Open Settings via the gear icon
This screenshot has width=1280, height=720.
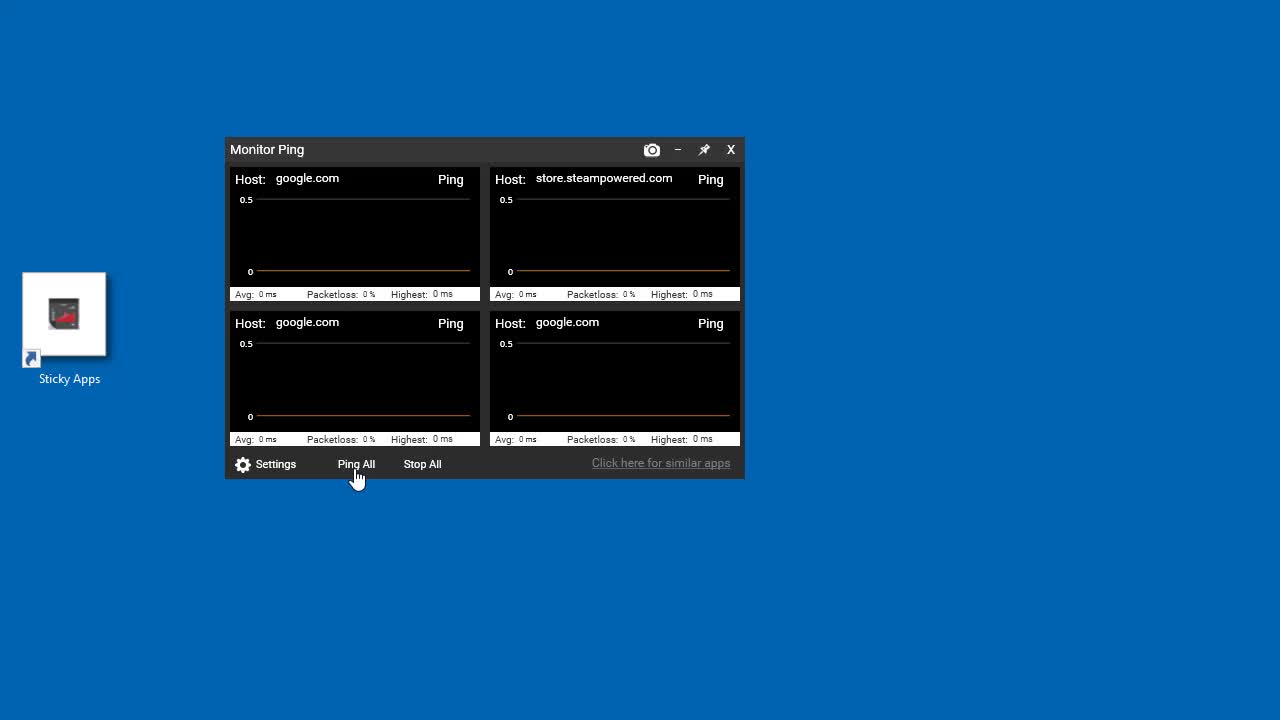click(x=243, y=465)
